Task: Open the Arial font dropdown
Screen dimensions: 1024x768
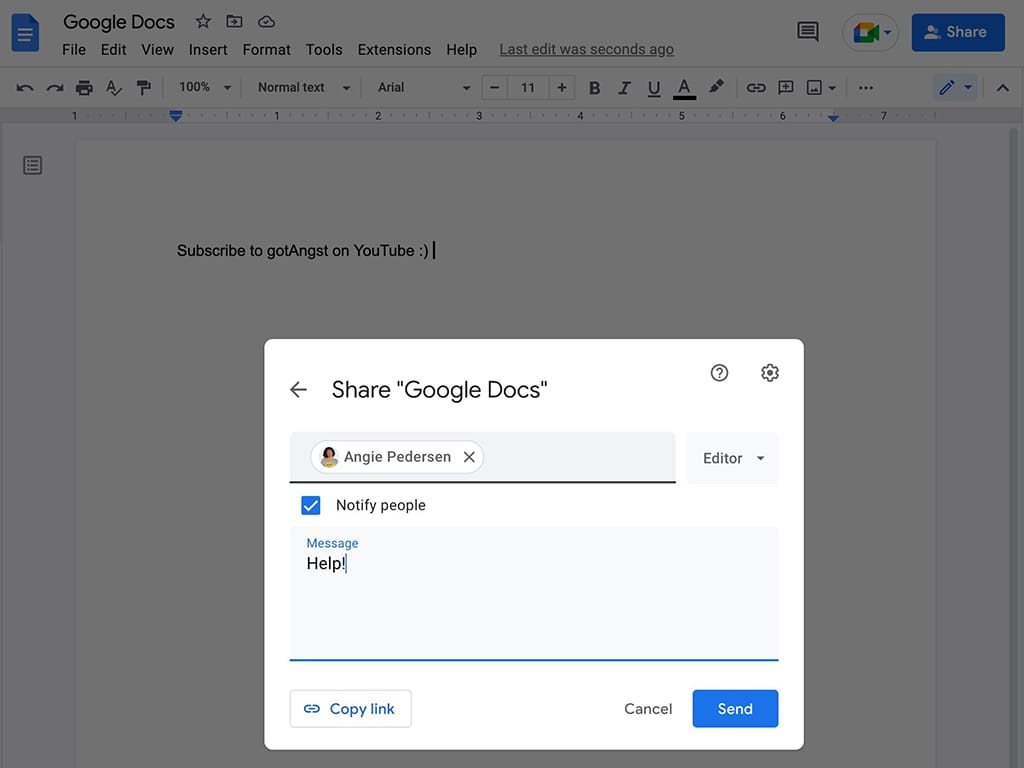Action: click(x=422, y=88)
